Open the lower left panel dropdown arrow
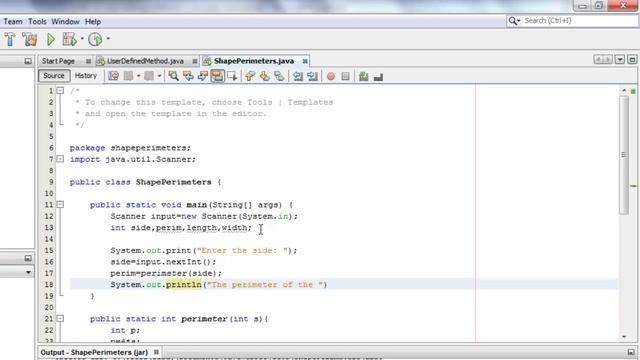 (28, 272)
